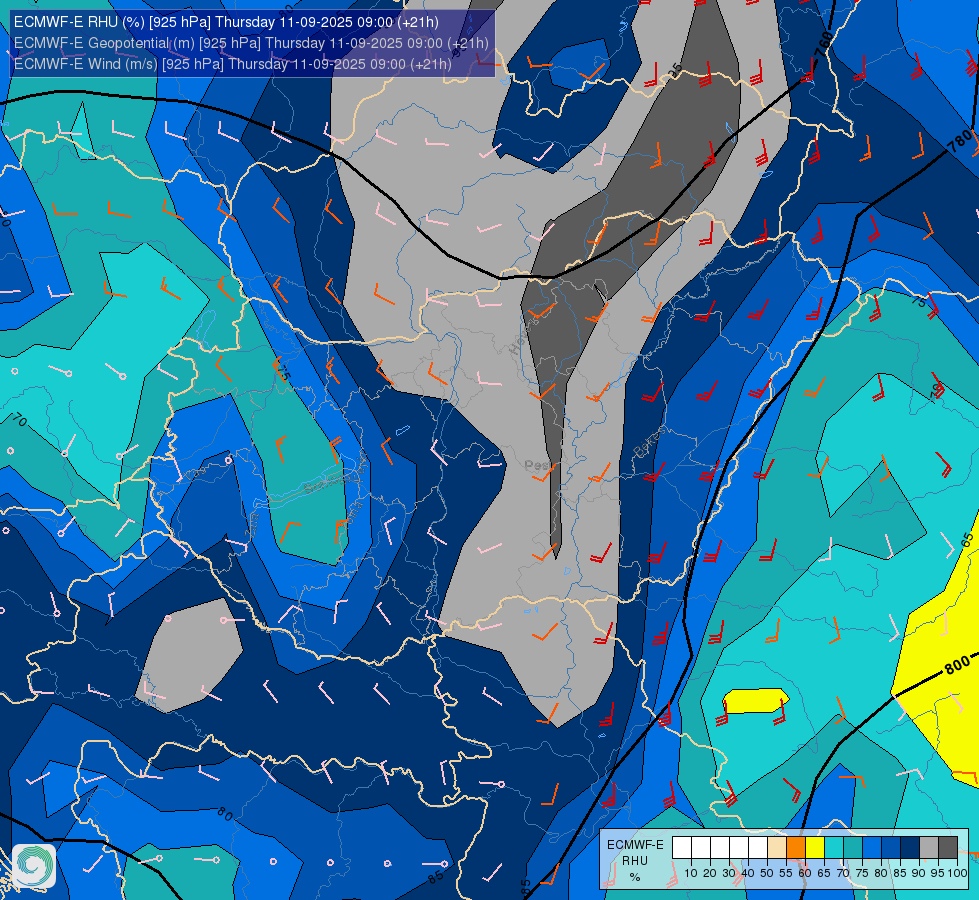
Task: Pick the navy 85–90 legend swatch
Action: (910, 848)
